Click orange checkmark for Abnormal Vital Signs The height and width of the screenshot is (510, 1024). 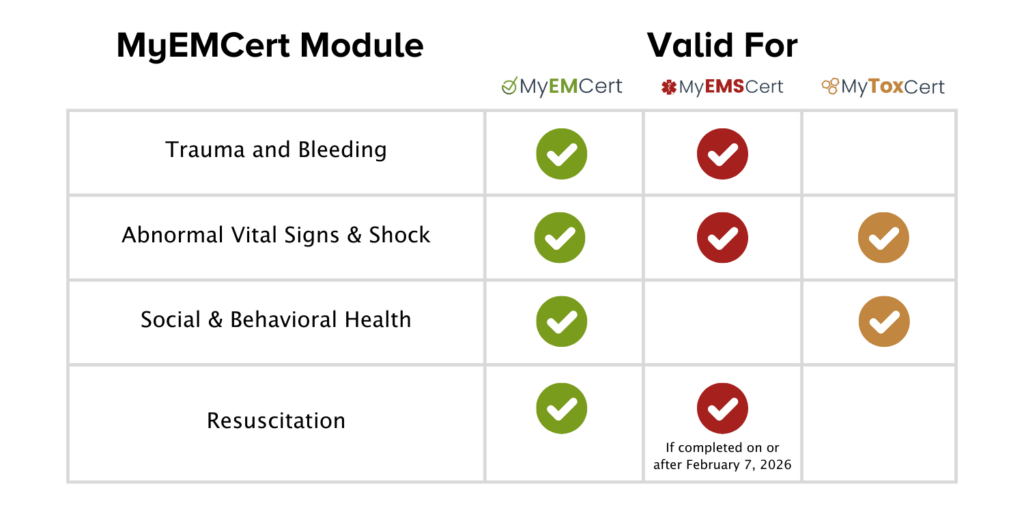pyautogui.click(x=883, y=238)
